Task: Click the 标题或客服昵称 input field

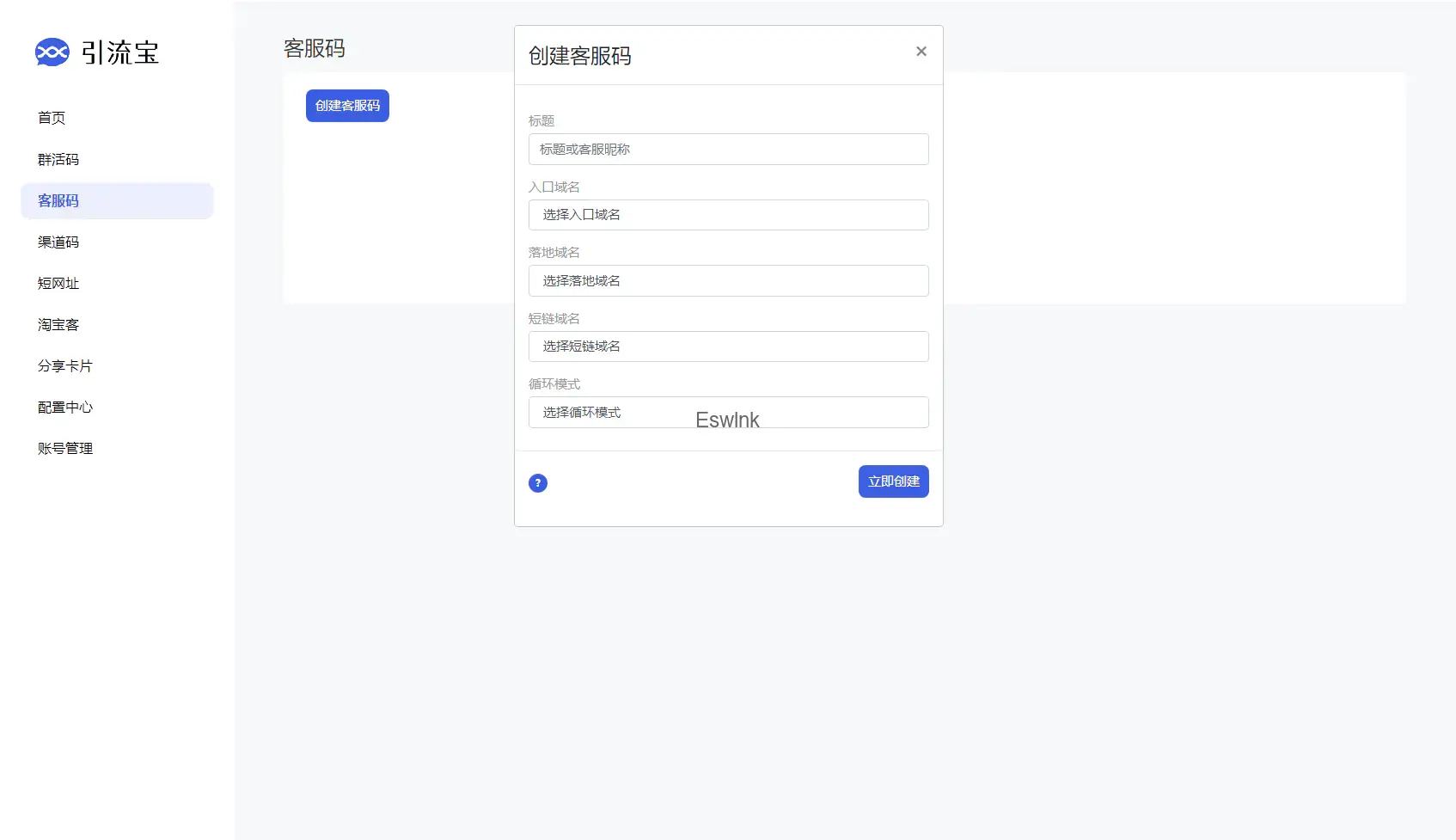Action: click(728, 150)
